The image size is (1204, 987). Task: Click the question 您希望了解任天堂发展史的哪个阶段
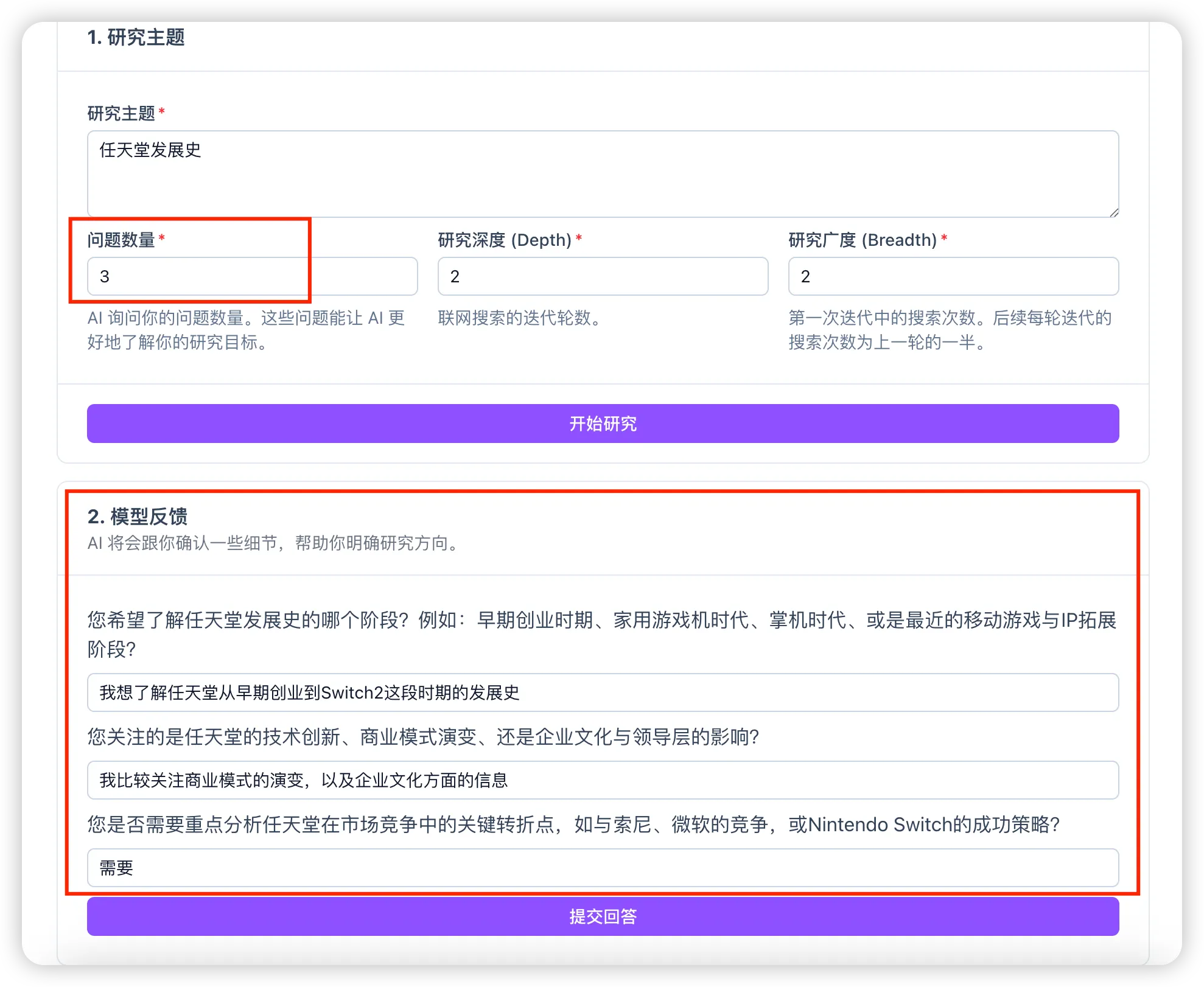point(602,635)
